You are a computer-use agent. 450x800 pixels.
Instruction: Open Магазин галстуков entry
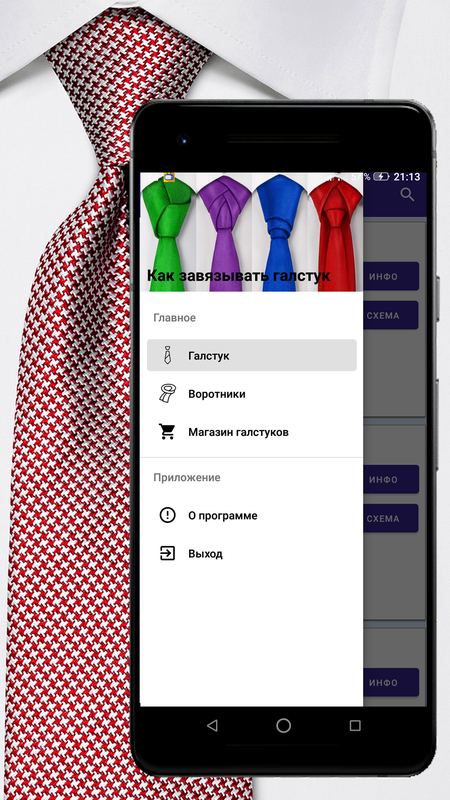pyautogui.click(x=252, y=432)
